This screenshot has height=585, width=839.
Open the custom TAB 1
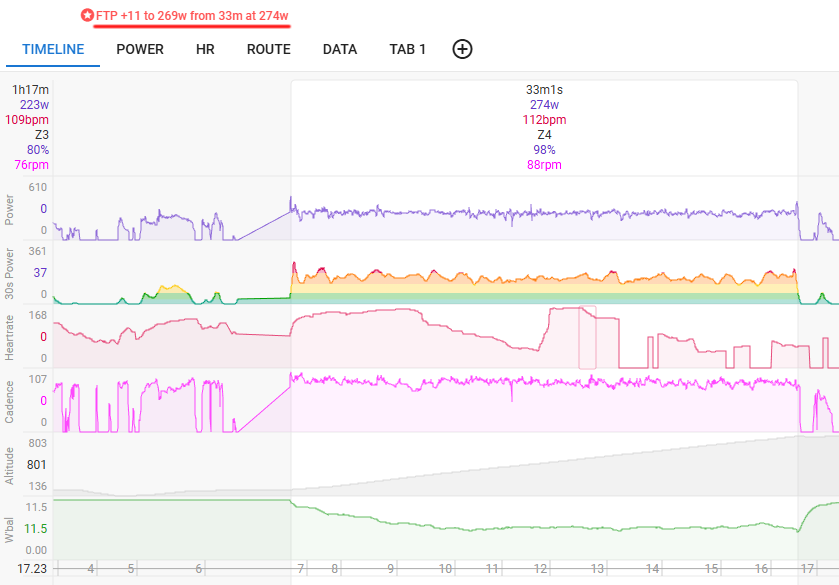[407, 49]
